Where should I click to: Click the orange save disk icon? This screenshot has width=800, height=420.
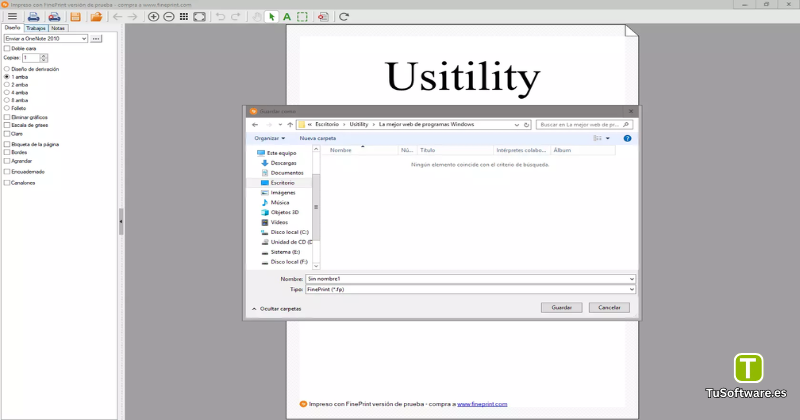coord(76,17)
